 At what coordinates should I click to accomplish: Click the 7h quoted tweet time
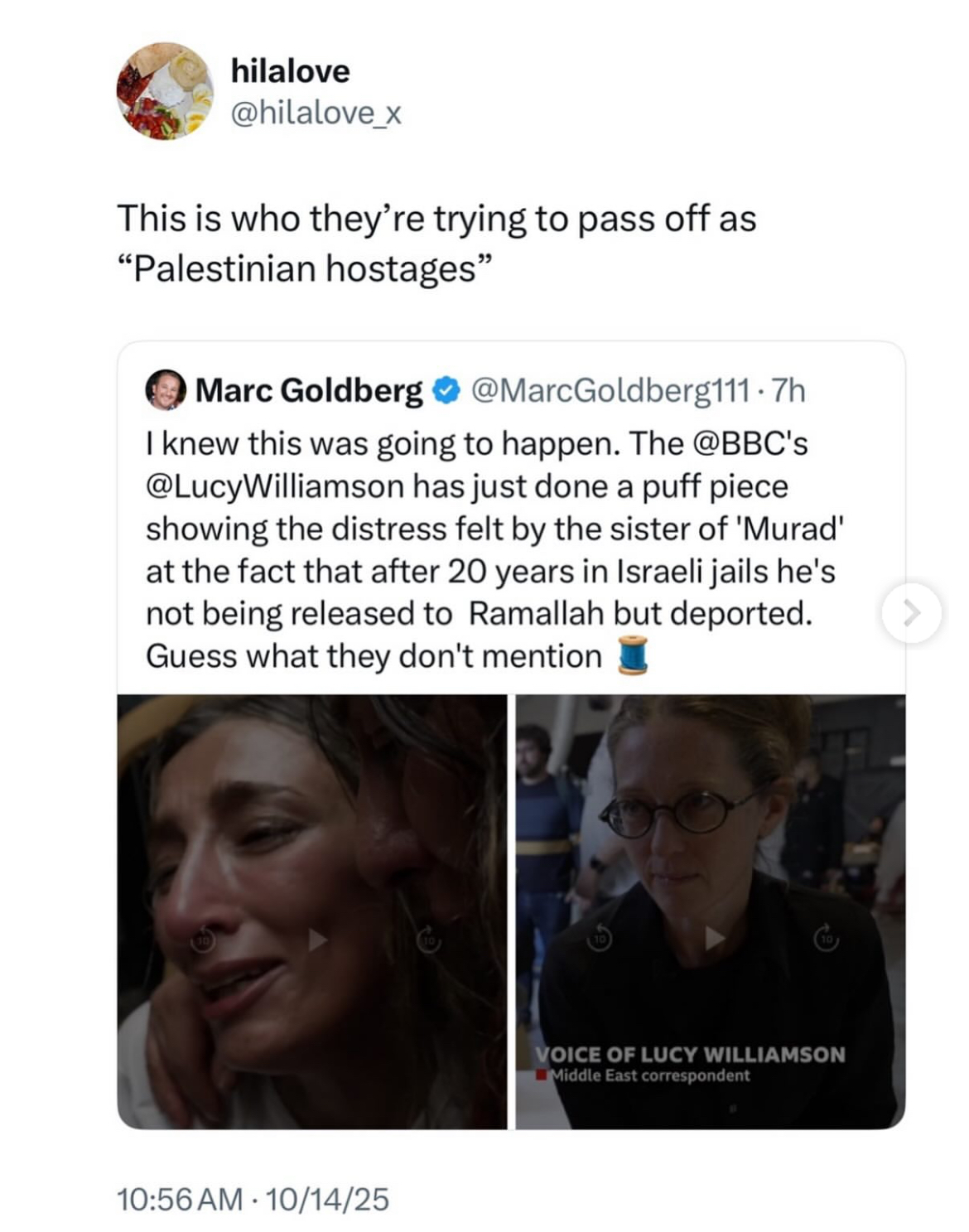[x=788, y=390]
